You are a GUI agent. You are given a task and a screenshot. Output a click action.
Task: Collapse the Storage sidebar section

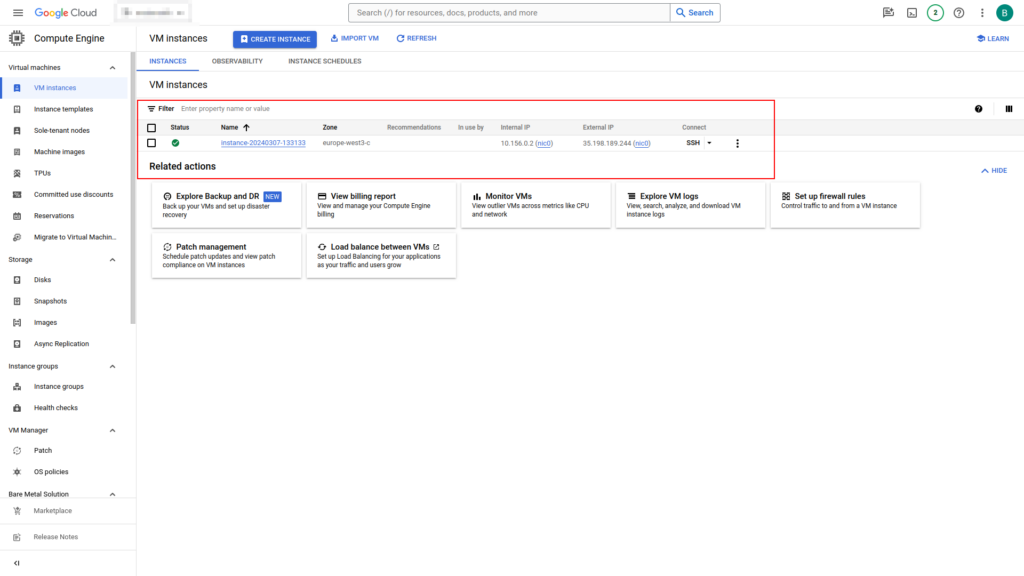tap(112, 260)
